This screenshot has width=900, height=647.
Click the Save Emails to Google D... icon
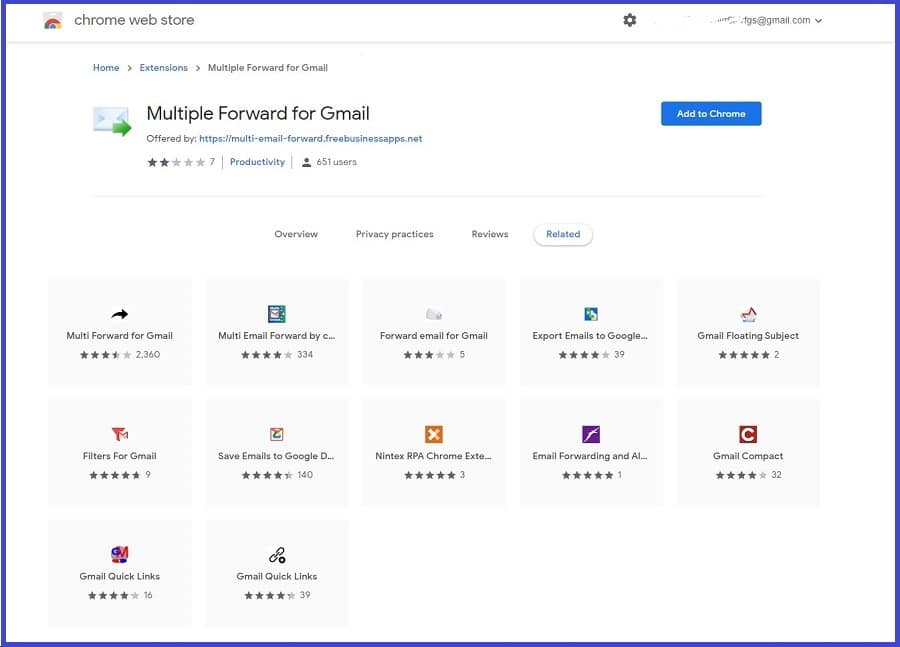coord(277,434)
